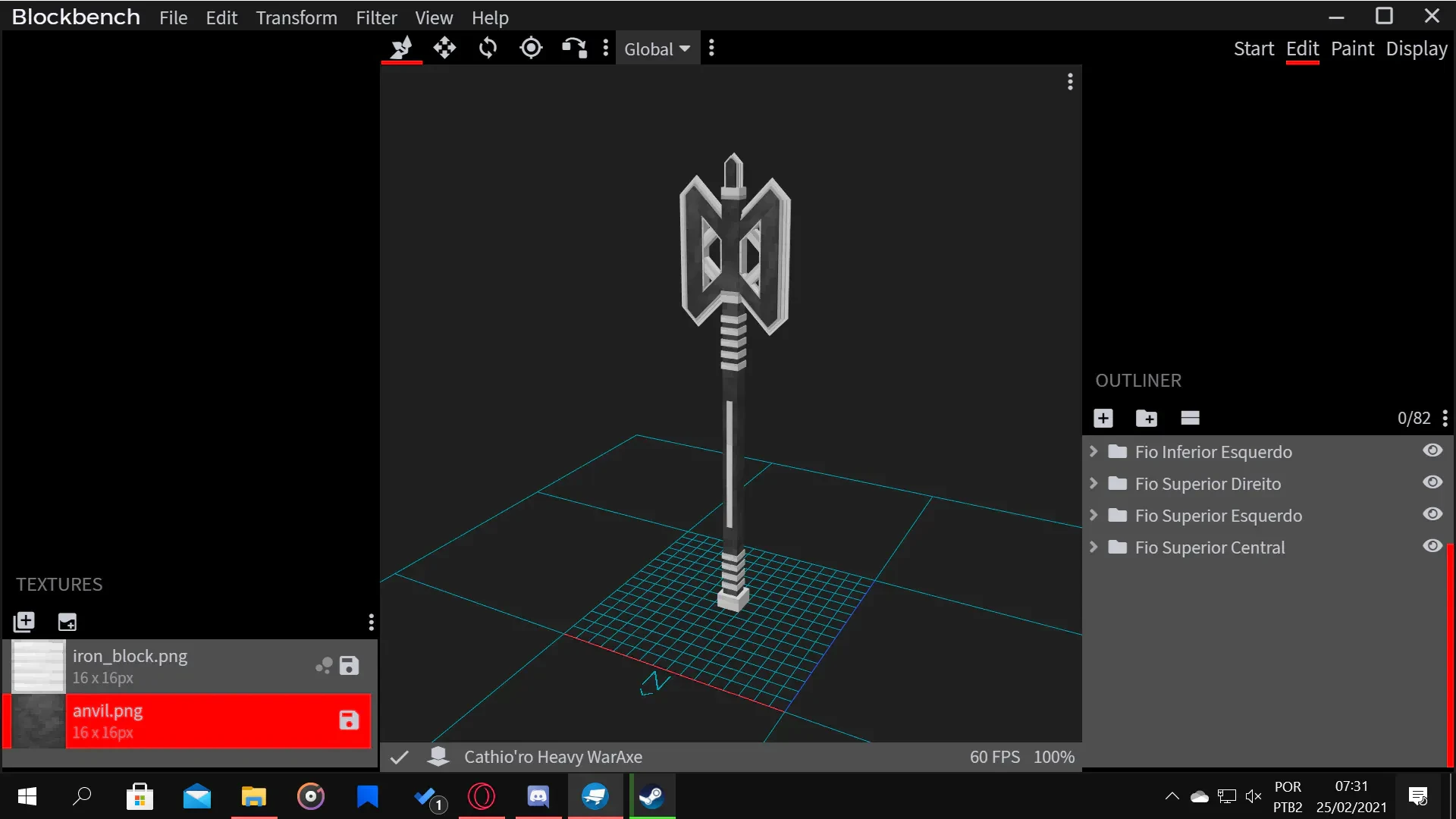The height and width of the screenshot is (819, 1456).
Task: Switch to the Display mode tab
Action: [x=1417, y=49]
